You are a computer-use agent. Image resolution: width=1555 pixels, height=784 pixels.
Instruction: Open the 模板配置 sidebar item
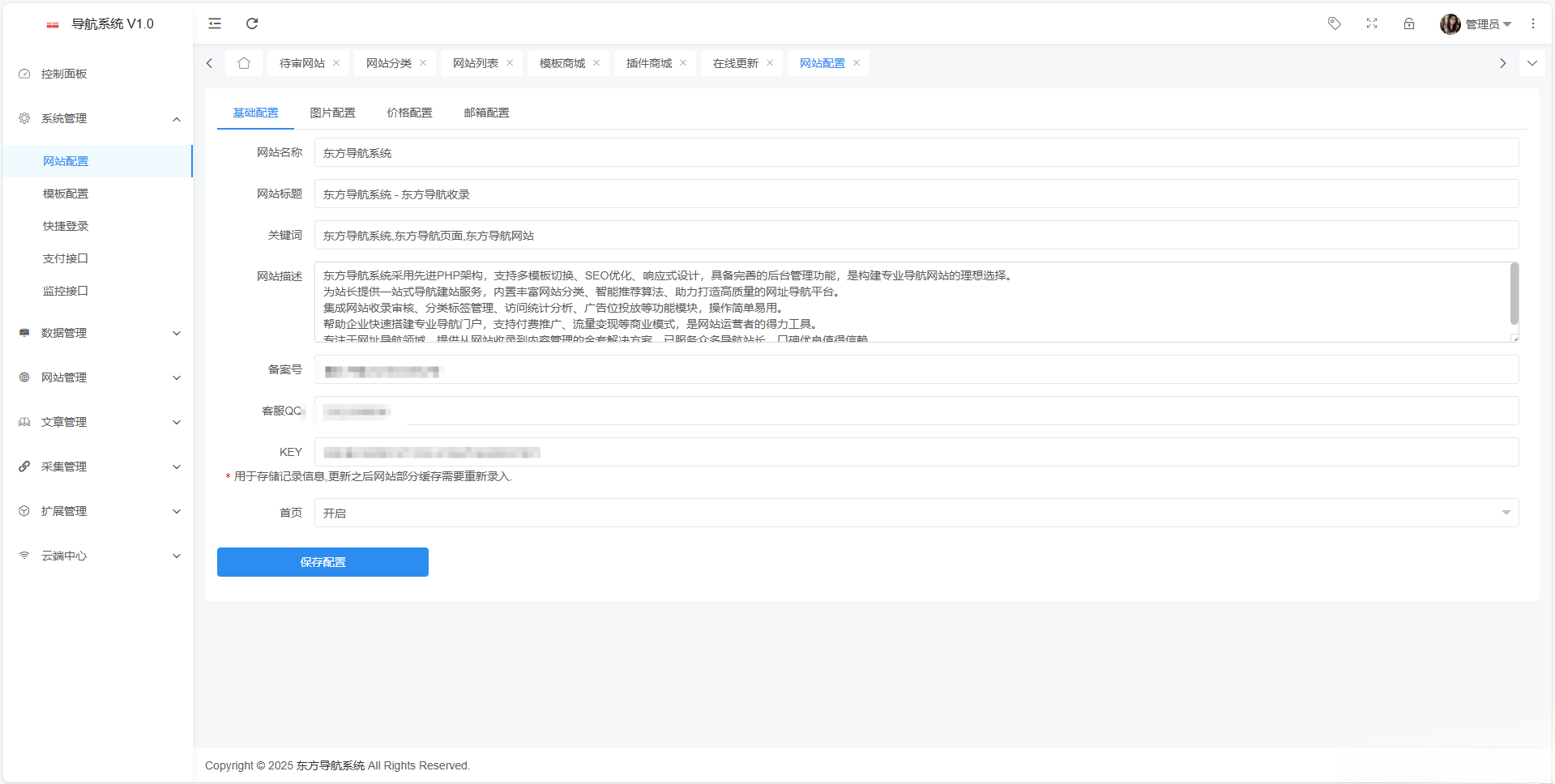click(x=66, y=193)
